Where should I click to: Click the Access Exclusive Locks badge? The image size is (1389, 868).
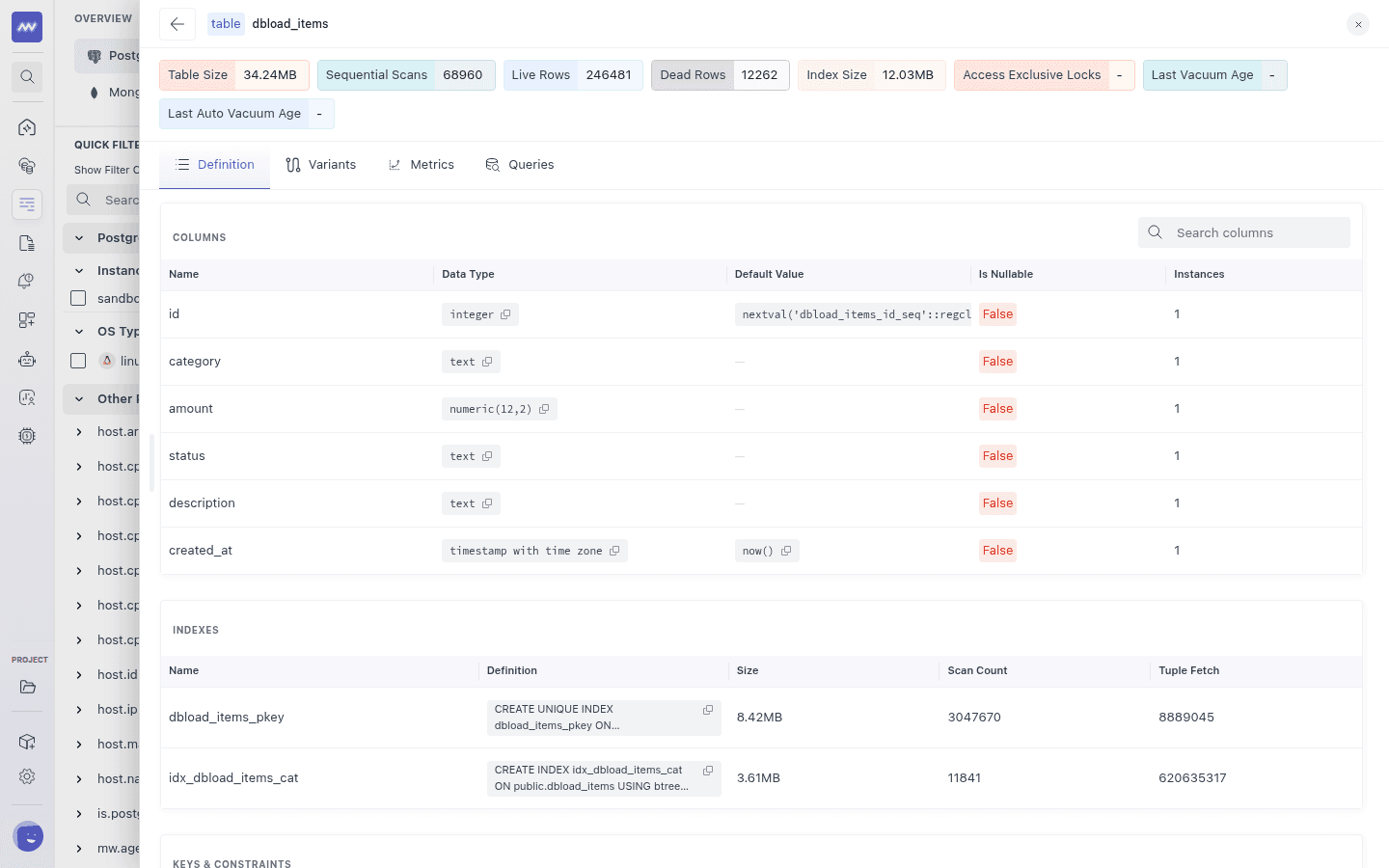coord(1045,75)
